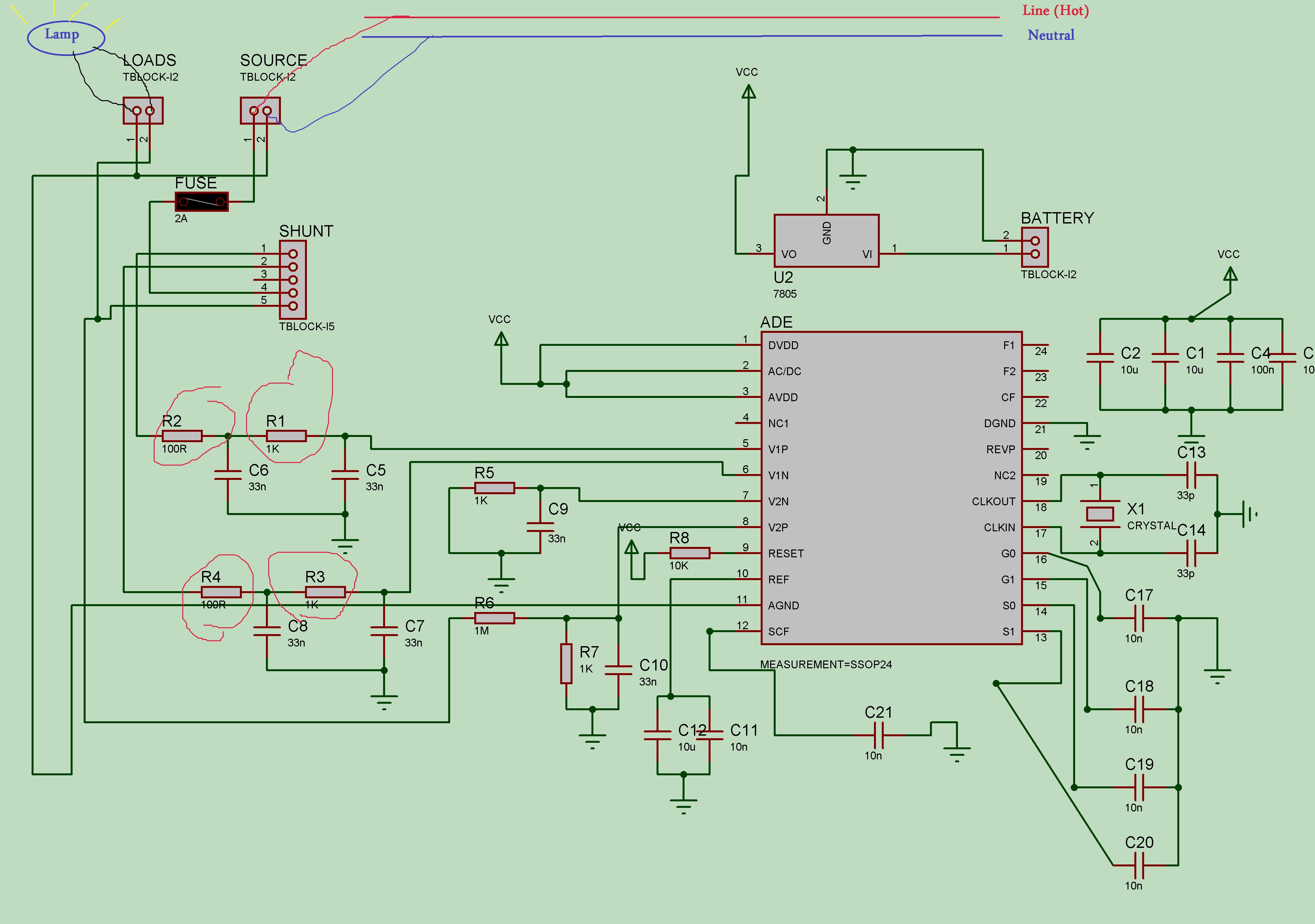Screen dimensions: 1315x924
Task: Select the Lamp ellipse symbol
Action: [66, 38]
